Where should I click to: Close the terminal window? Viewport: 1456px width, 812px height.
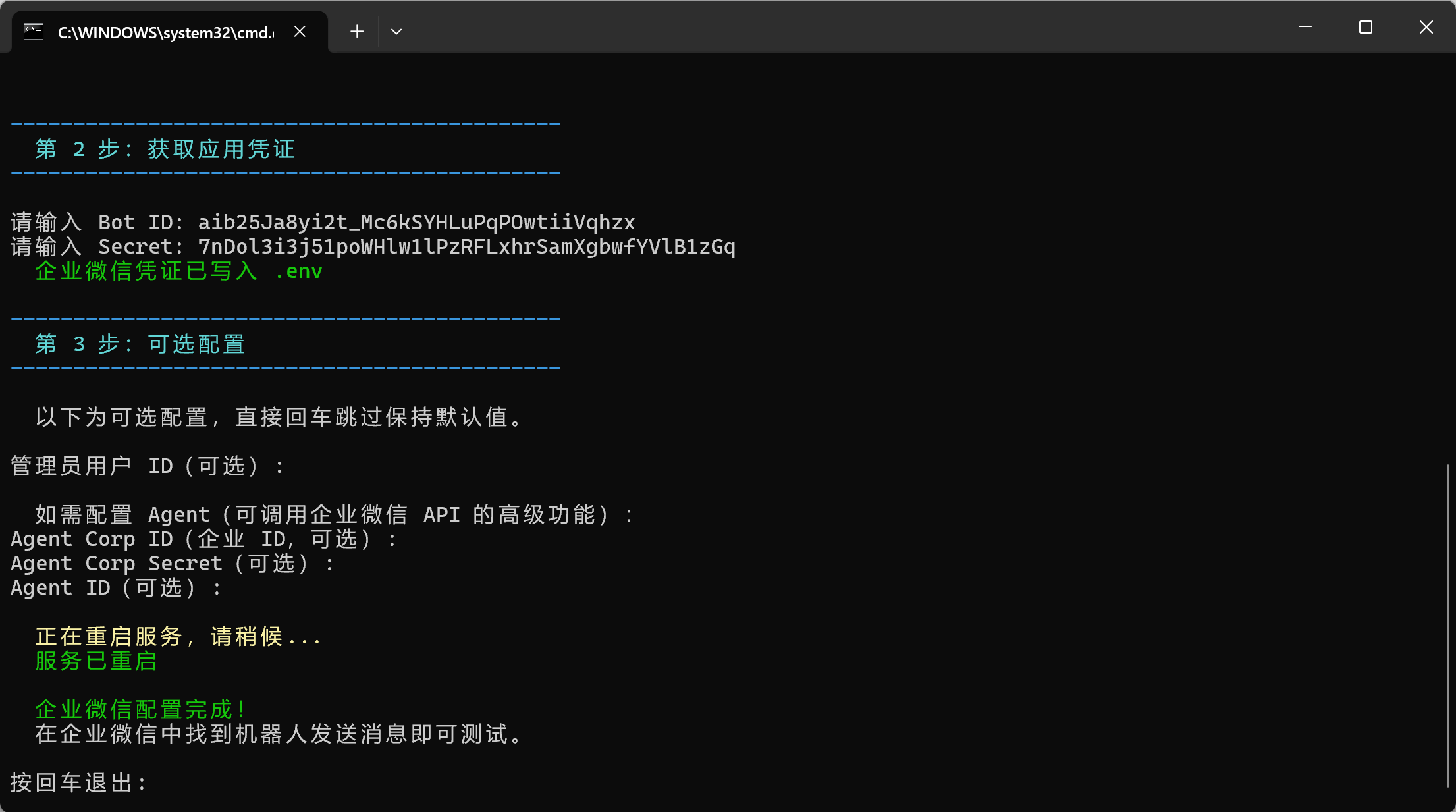point(1426,27)
